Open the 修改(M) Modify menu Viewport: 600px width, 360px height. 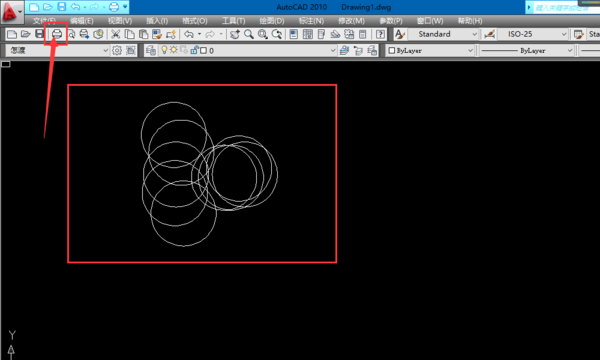click(x=351, y=21)
